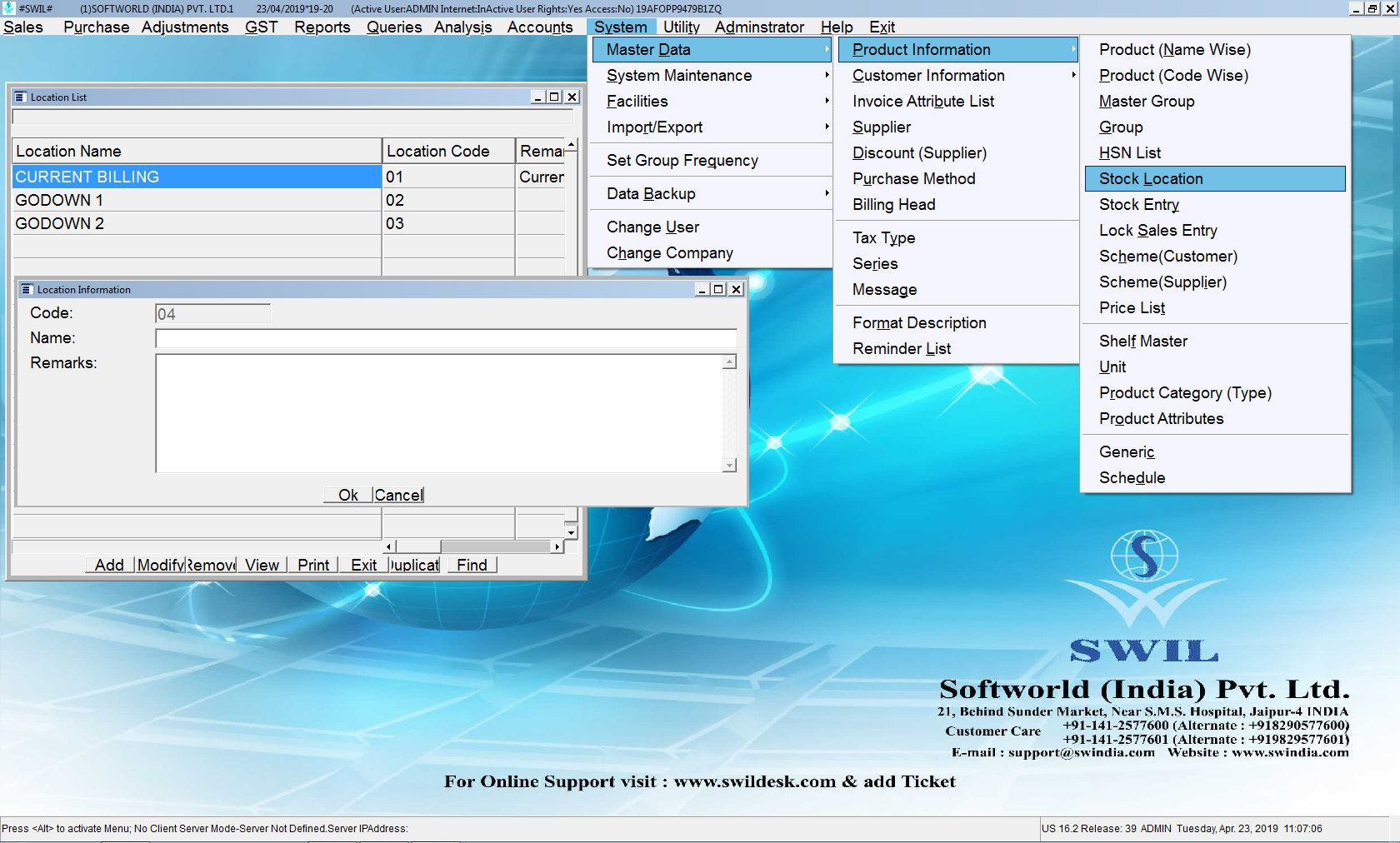The image size is (1400, 843).
Task: Open the Reports menu
Action: 322,27
